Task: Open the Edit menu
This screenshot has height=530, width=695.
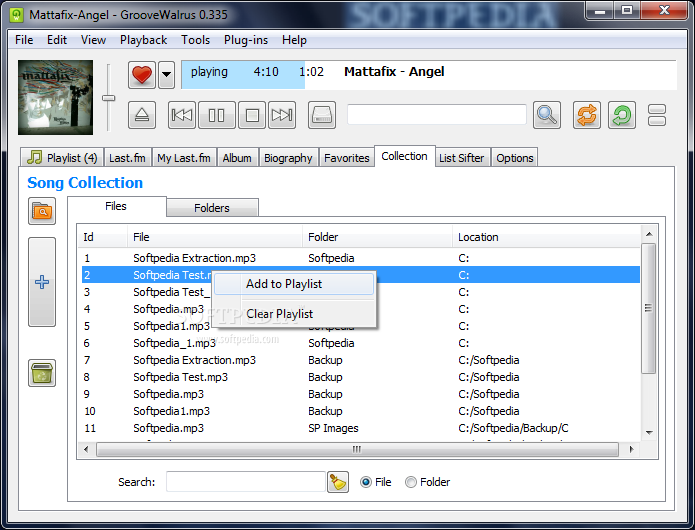Action: tap(57, 40)
